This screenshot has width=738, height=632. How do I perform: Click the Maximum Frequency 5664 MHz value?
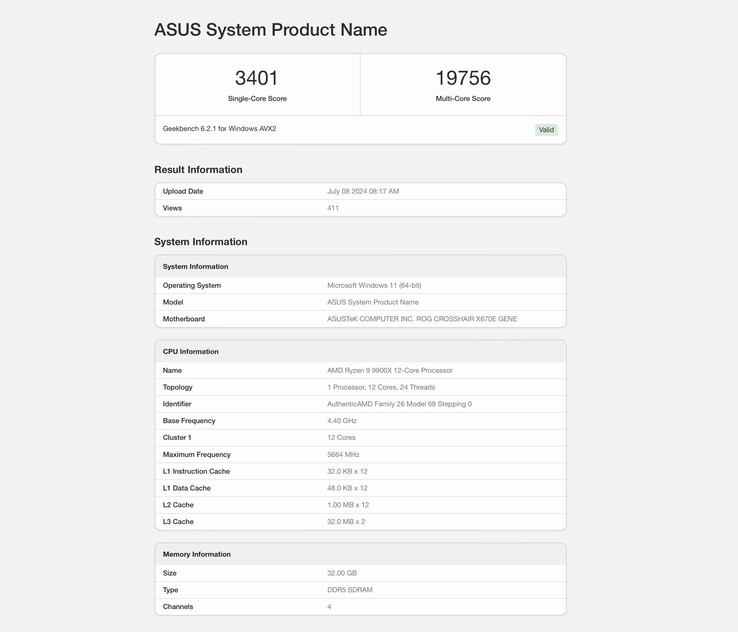point(343,454)
